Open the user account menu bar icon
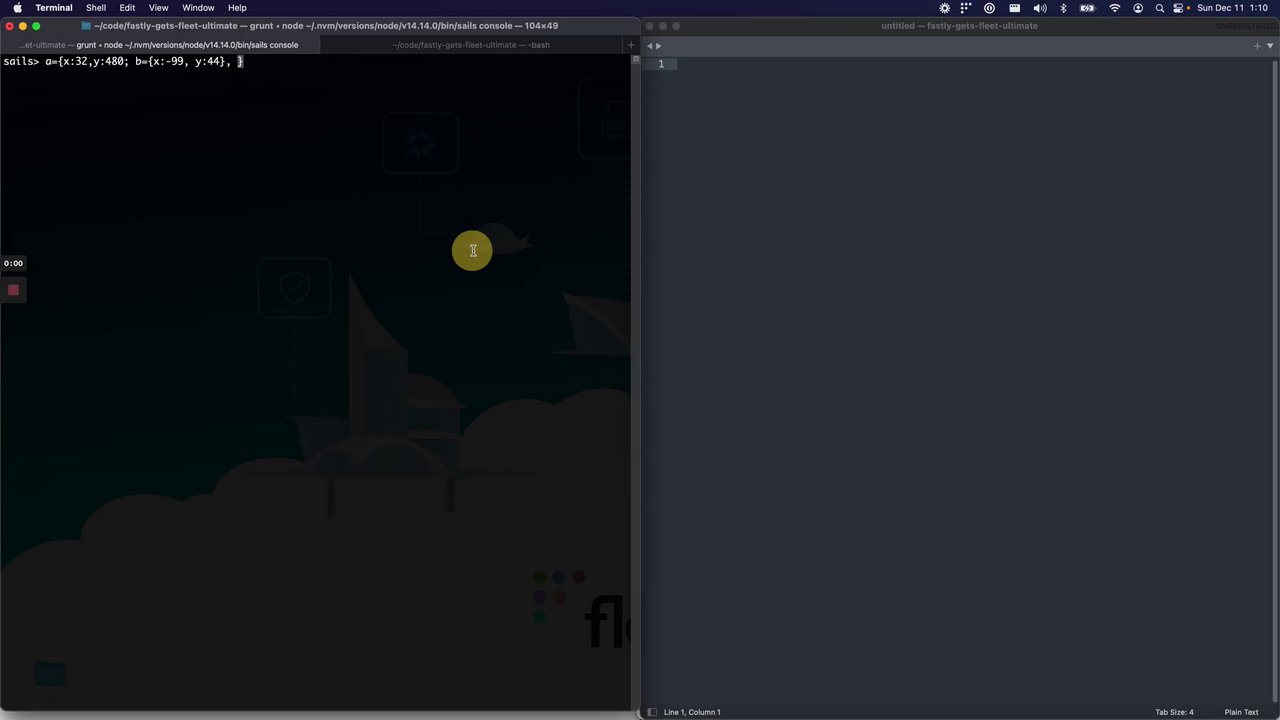The width and height of the screenshot is (1280, 720). coord(1138,8)
